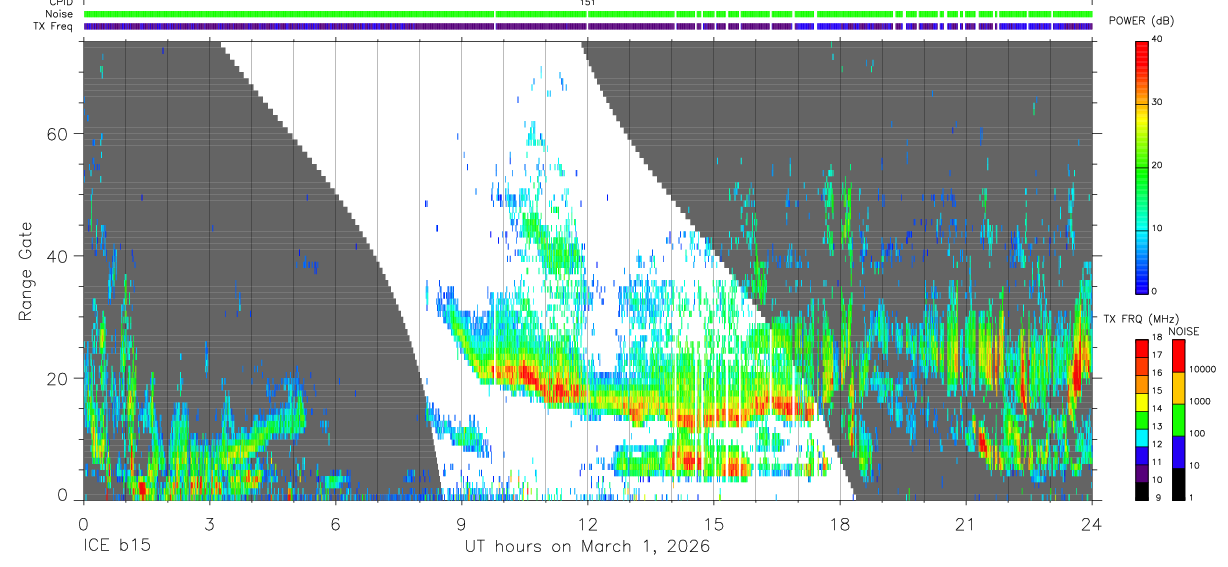Click the black segment of NOISE color bar
The height and width of the screenshot is (567, 1228).
[x=1178, y=482]
